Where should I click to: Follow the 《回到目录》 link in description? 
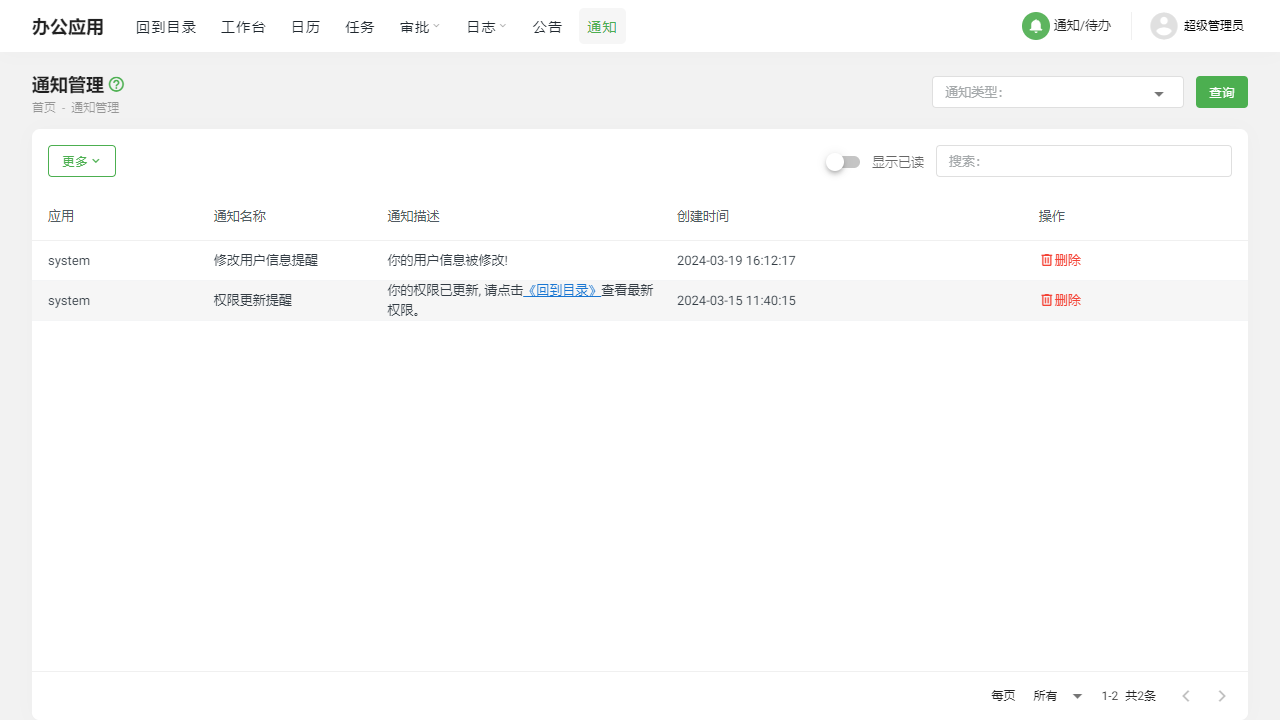click(x=562, y=290)
